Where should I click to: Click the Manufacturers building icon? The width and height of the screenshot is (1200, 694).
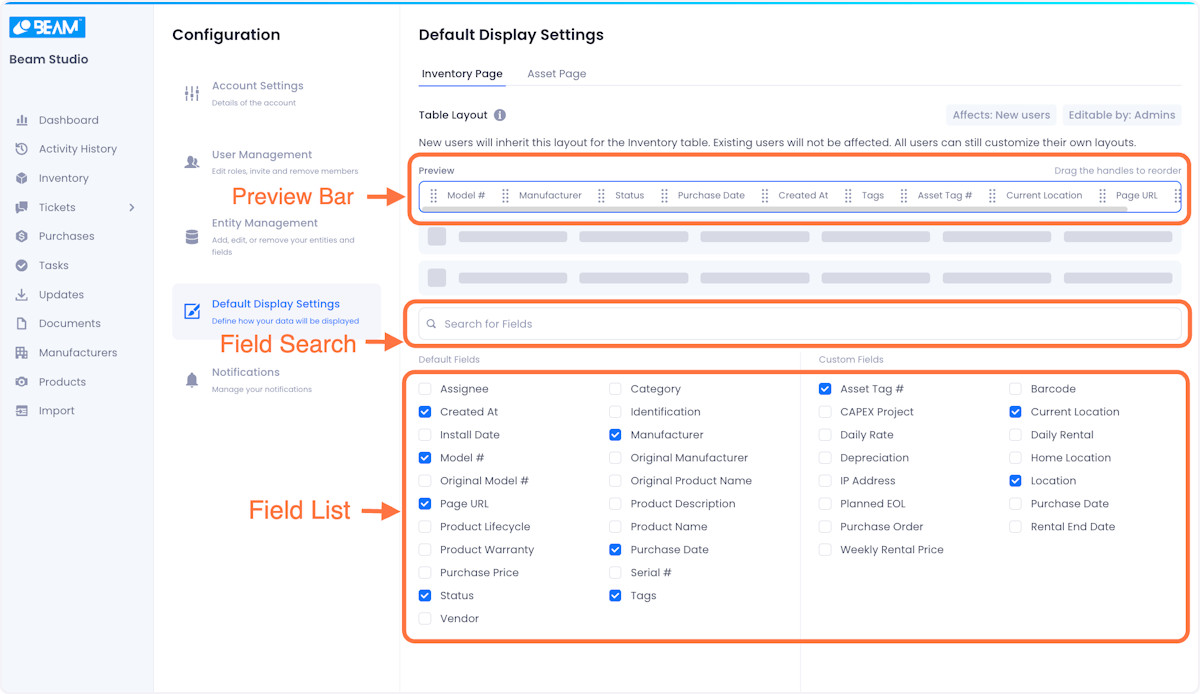coord(22,352)
